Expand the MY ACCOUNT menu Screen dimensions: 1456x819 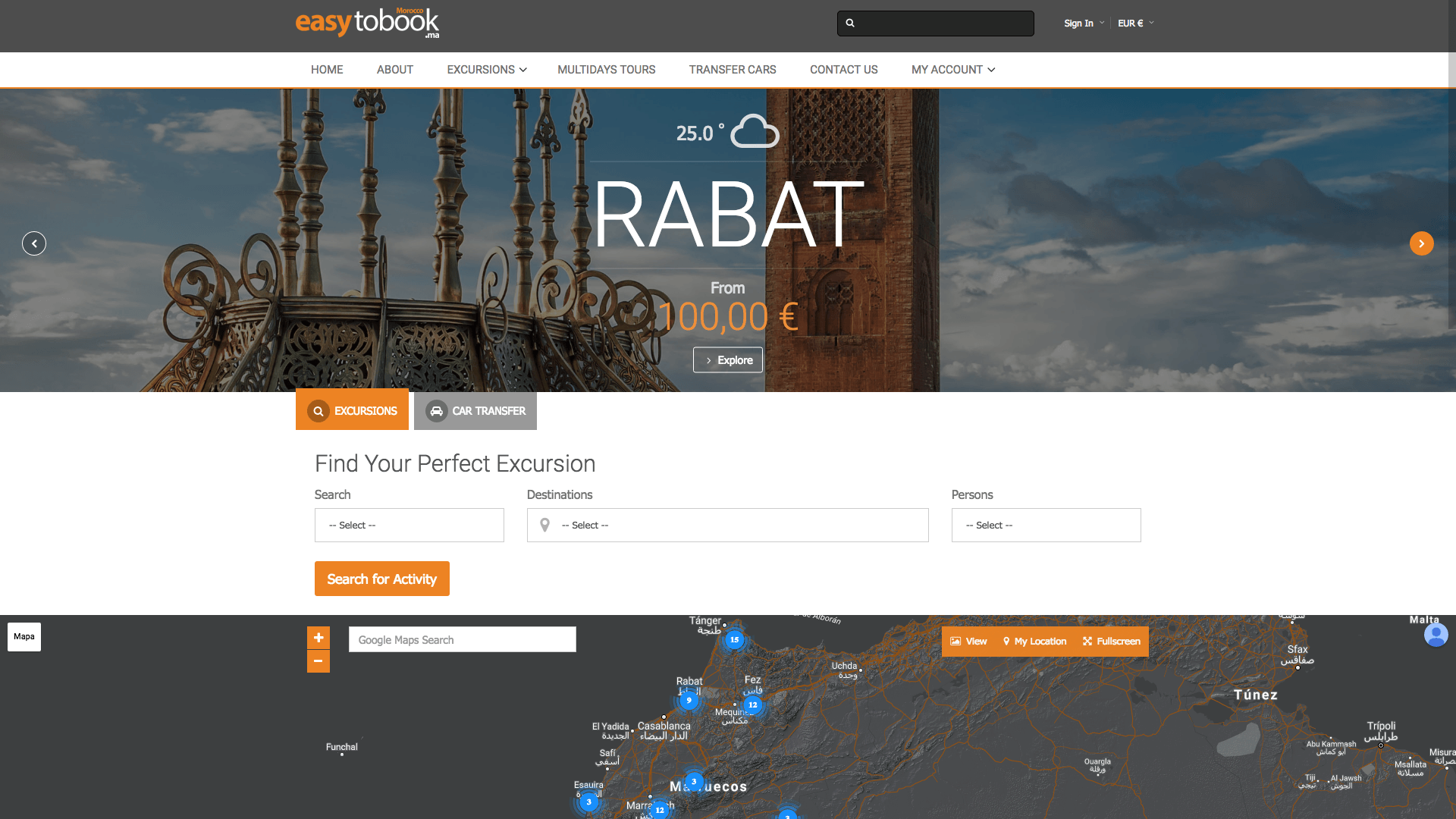[953, 70]
